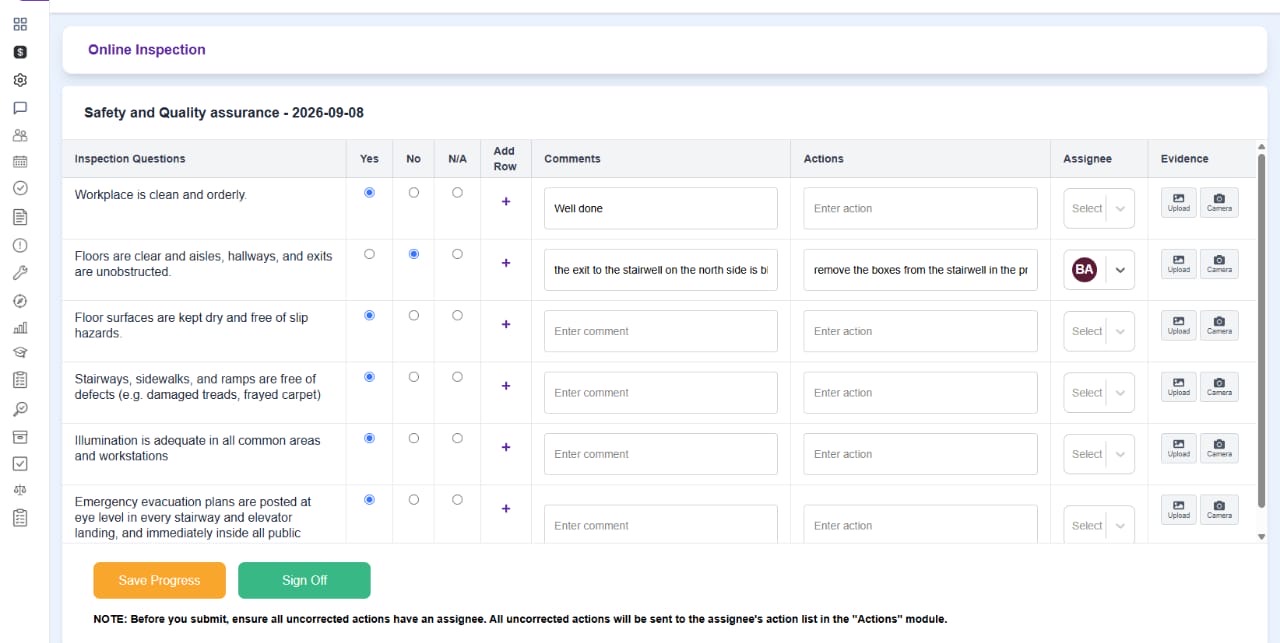The width and height of the screenshot is (1280, 643).
Task: Open the settings gear sidebar icon
Action: coord(20,80)
